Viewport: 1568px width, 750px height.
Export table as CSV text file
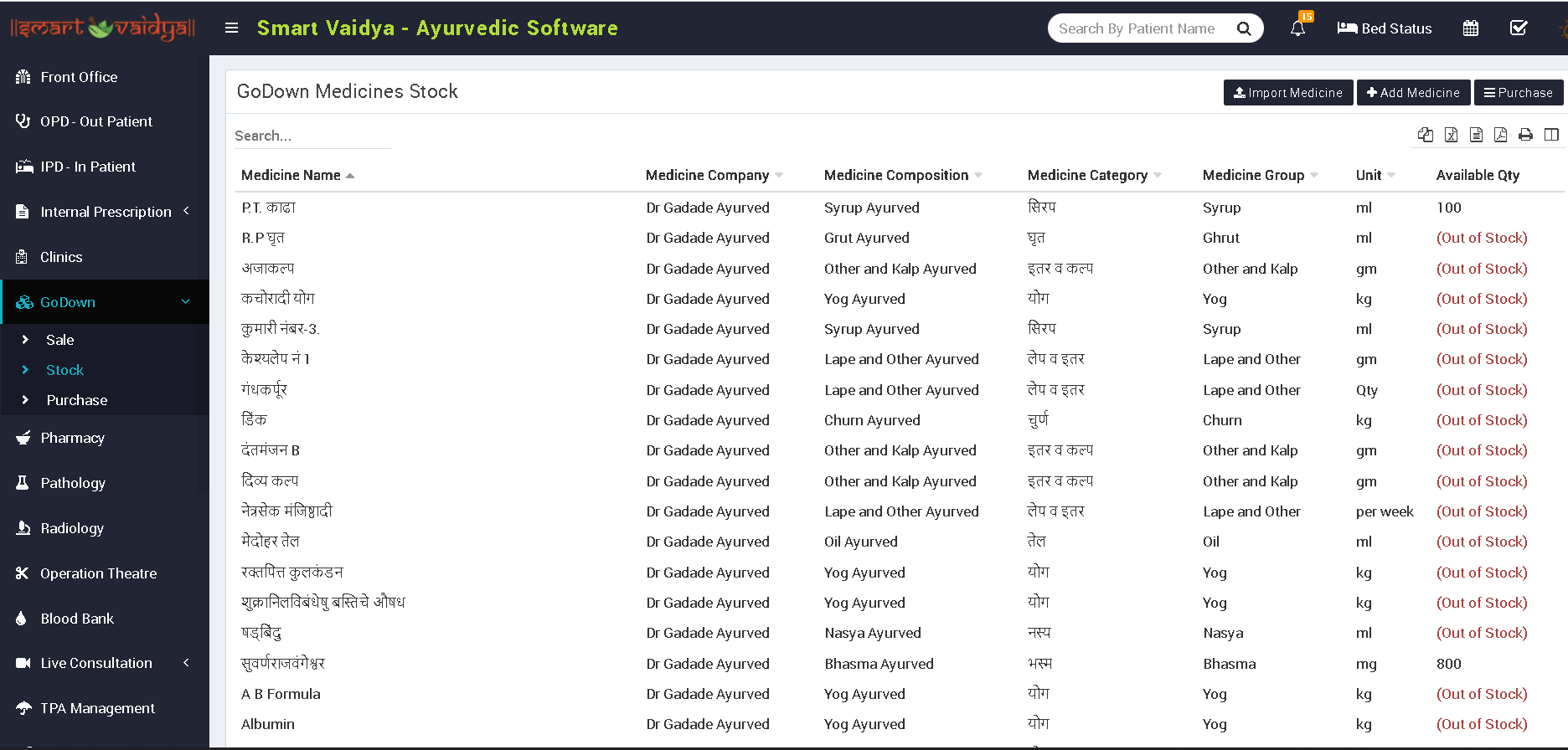[1476, 135]
